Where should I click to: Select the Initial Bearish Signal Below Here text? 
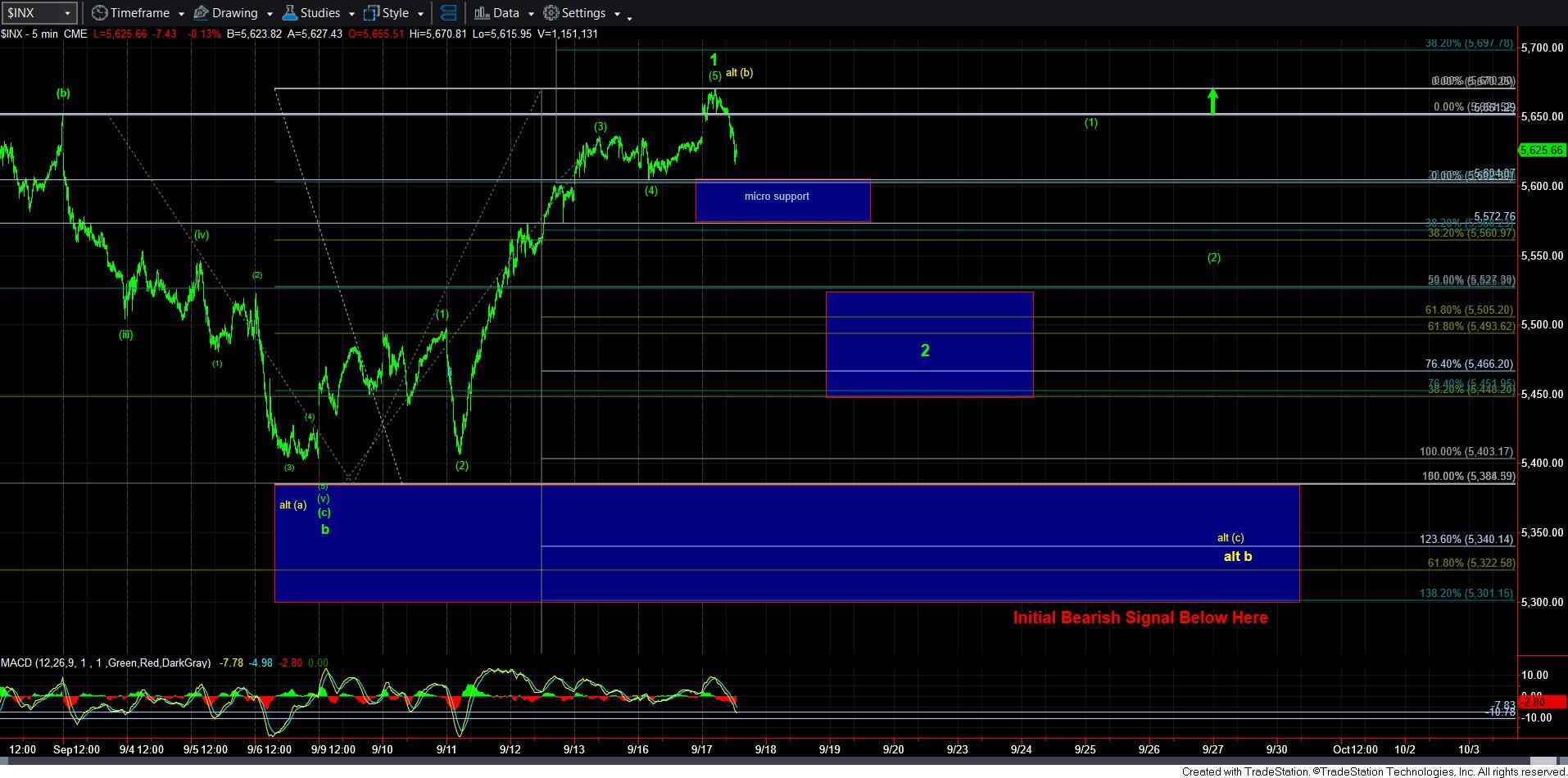pos(1140,617)
